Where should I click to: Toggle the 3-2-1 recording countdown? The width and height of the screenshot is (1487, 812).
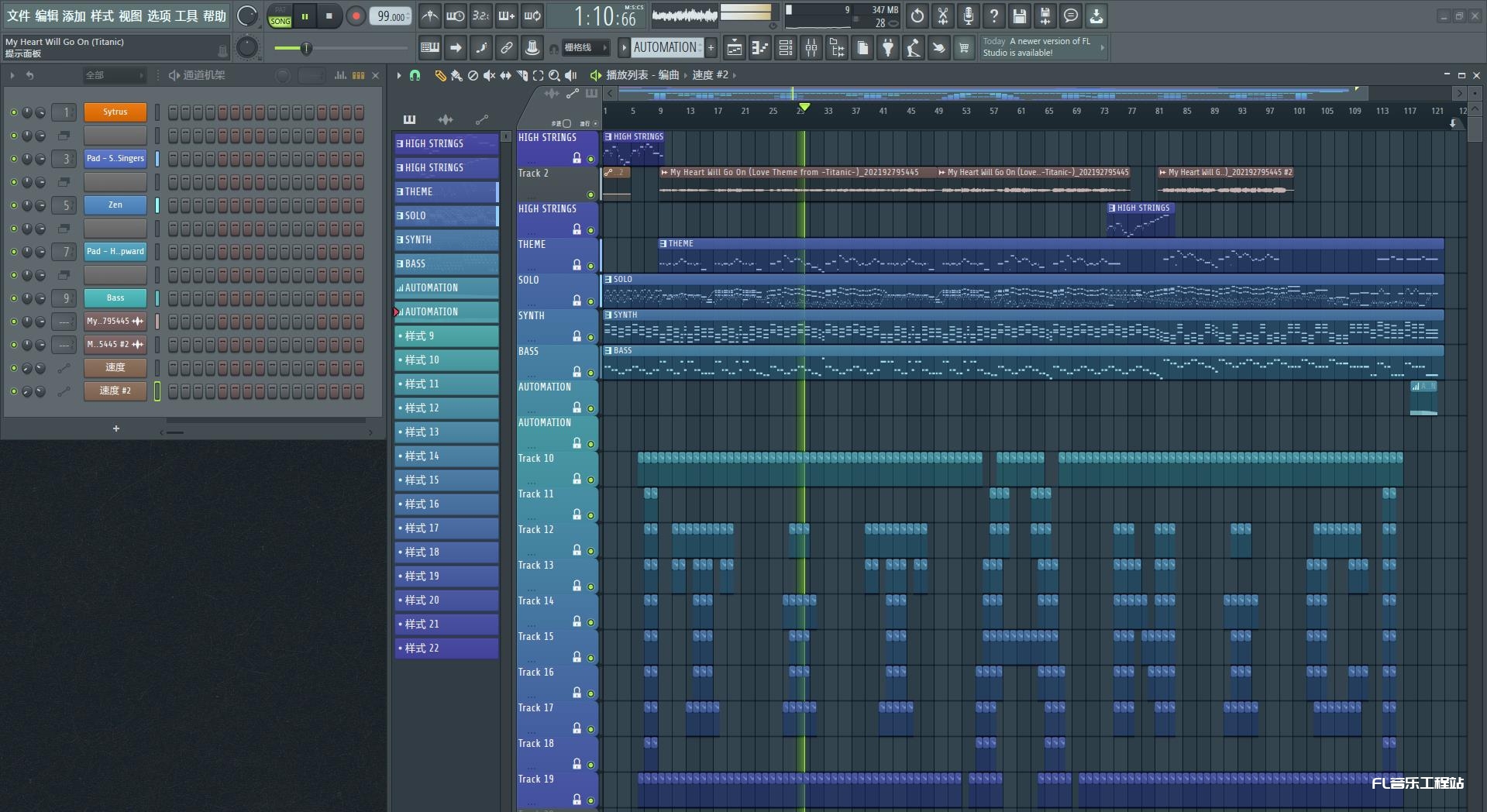[x=481, y=15]
